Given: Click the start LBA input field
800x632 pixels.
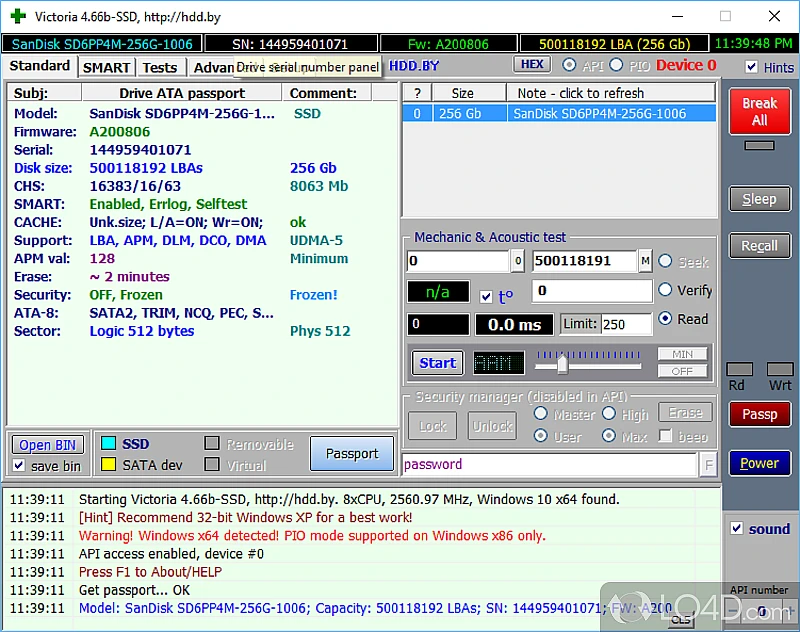Looking at the screenshot, I should click(x=458, y=261).
